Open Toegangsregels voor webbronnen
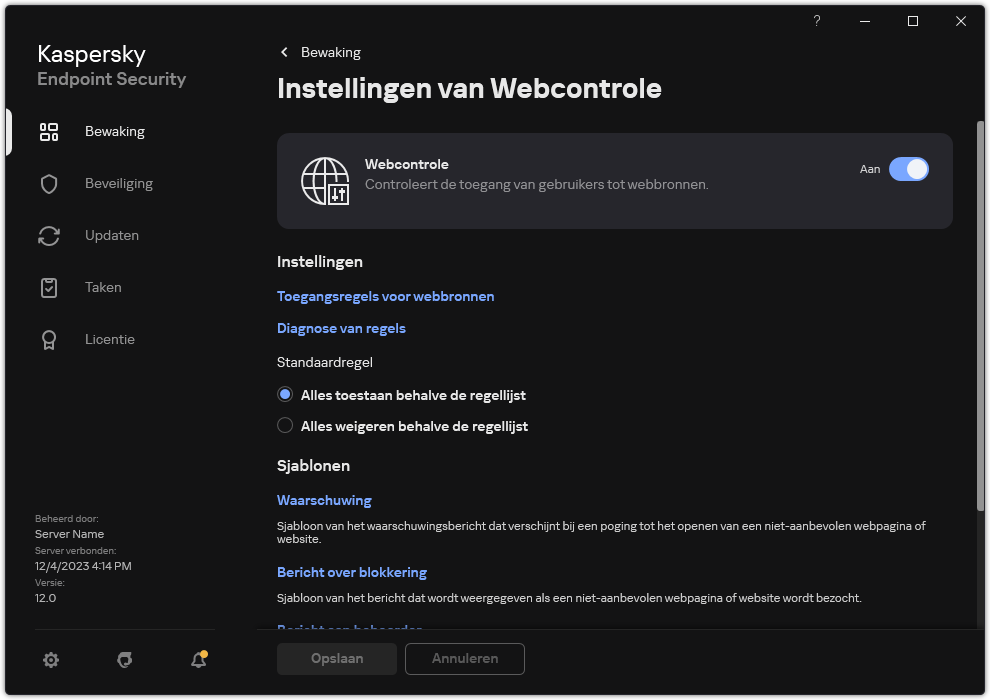 [385, 296]
